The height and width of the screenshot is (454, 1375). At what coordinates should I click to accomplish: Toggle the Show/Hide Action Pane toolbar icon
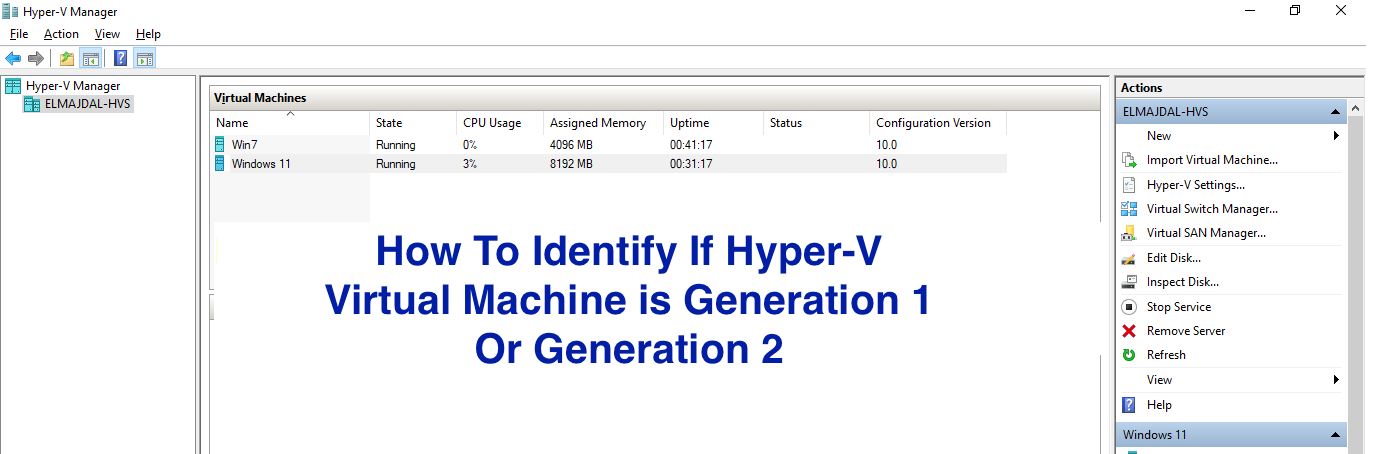[x=144, y=58]
